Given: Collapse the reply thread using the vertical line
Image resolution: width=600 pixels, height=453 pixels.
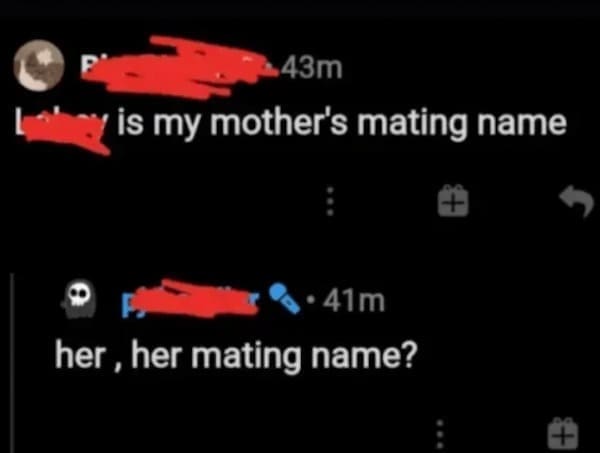Looking at the screenshot, I should tap(13, 363).
